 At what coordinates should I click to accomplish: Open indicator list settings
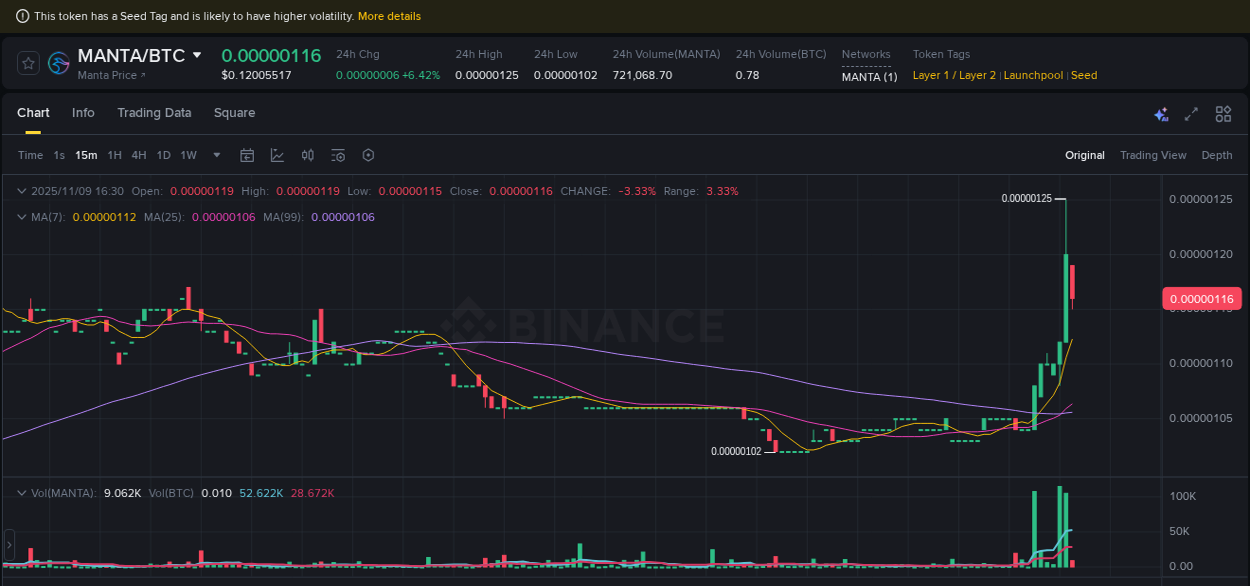click(x=338, y=155)
